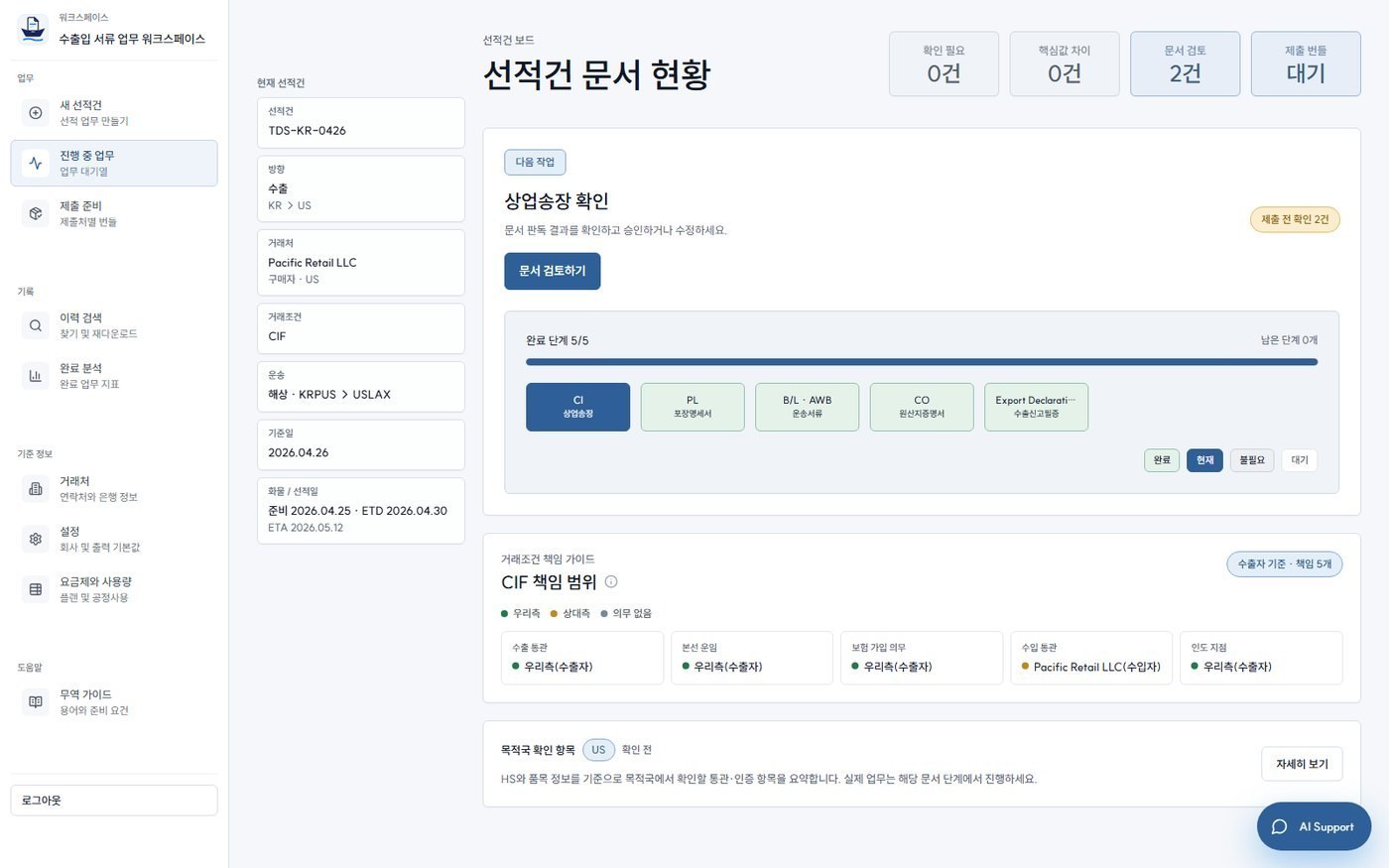Viewport: 1389px width, 868px height.
Task: Click the 기준일 2026.04.26 card
Action: click(x=361, y=444)
